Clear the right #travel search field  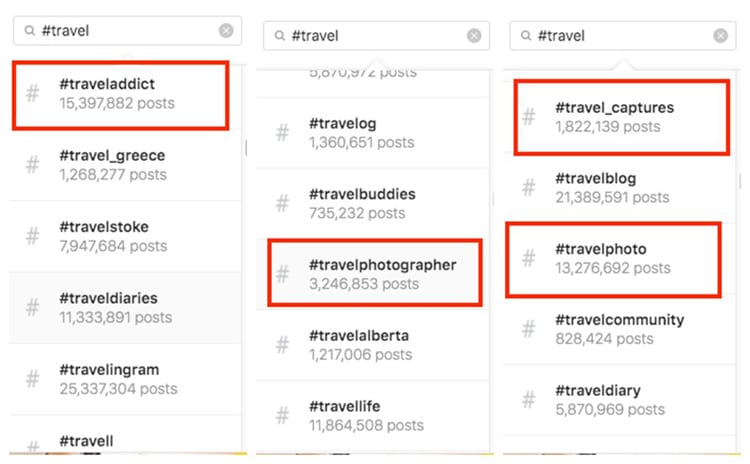pos(720,36)
